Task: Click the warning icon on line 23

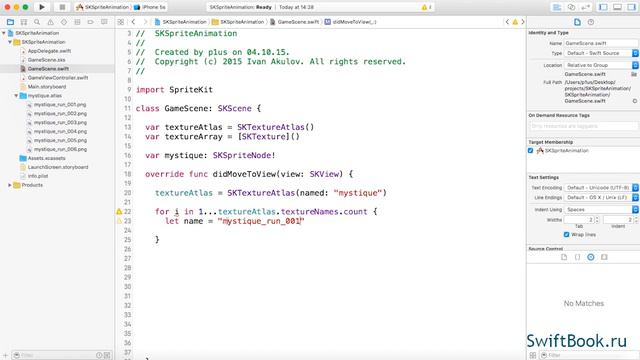Action: [119, 221]
